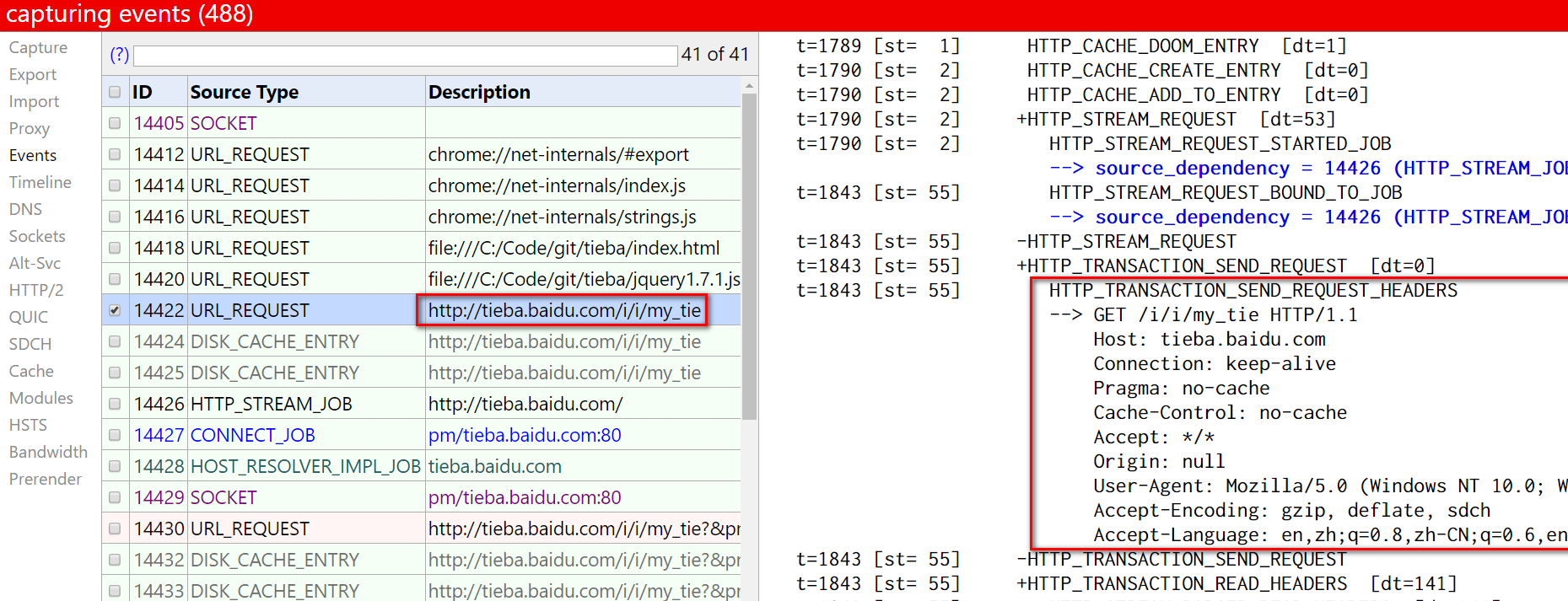
Task: Select the pm/tieba.baidu.com:80 CONNECT_JOB row
Action: 422,435
